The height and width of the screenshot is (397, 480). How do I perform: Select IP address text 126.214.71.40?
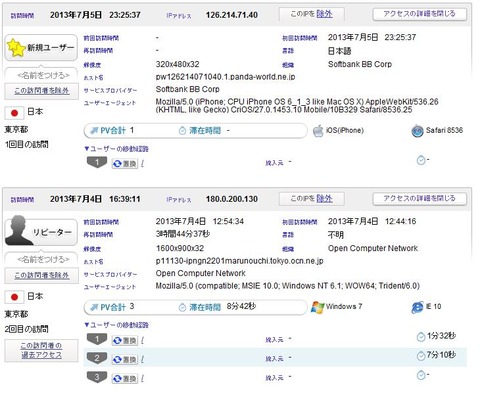[232, 15]
